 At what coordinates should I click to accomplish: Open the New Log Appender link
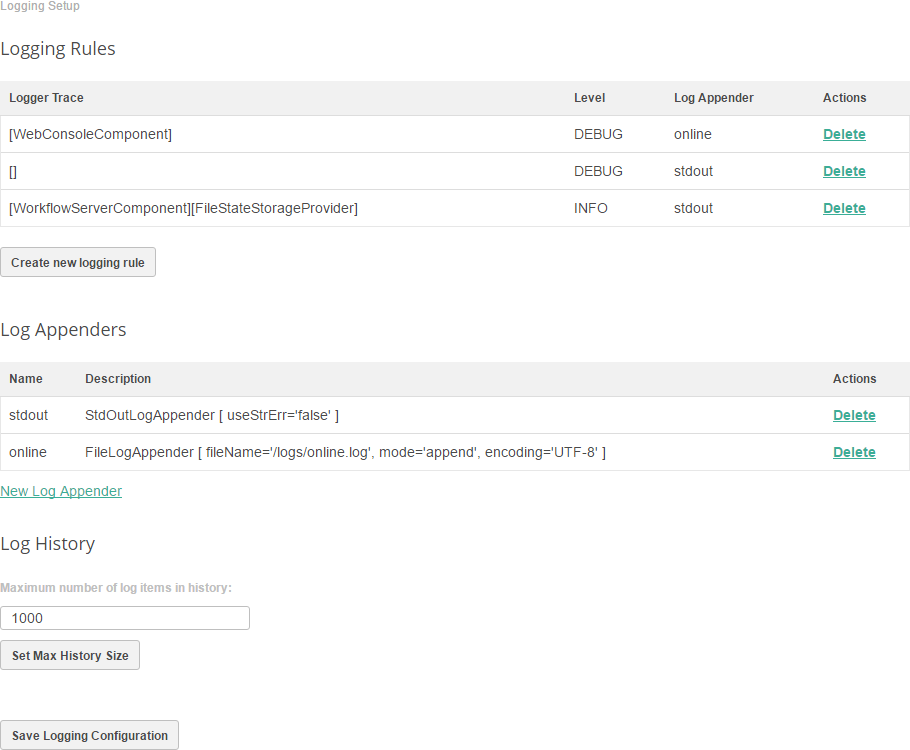click(x=61, y=491)
